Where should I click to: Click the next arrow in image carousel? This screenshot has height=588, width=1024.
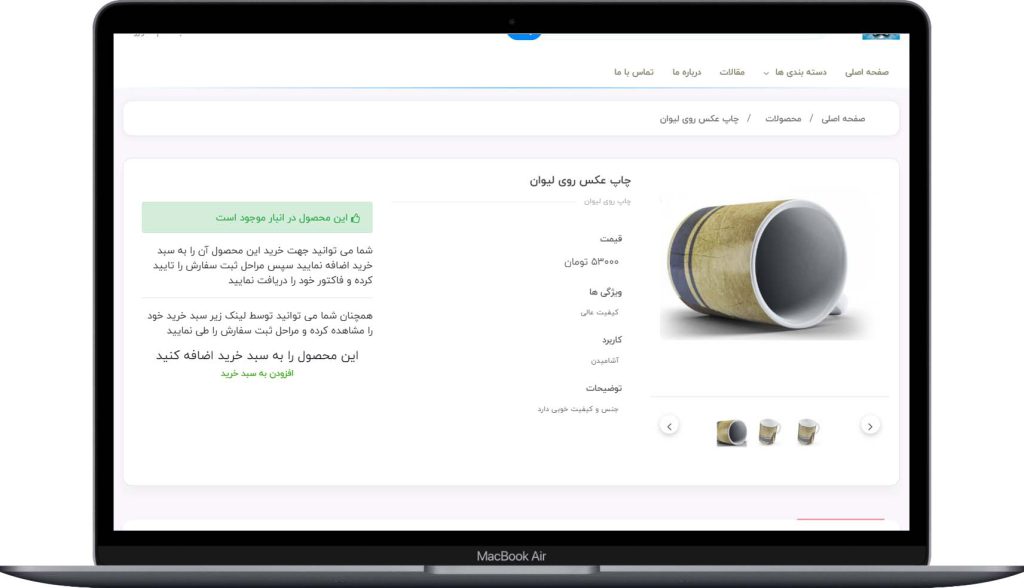coord(870,426)
